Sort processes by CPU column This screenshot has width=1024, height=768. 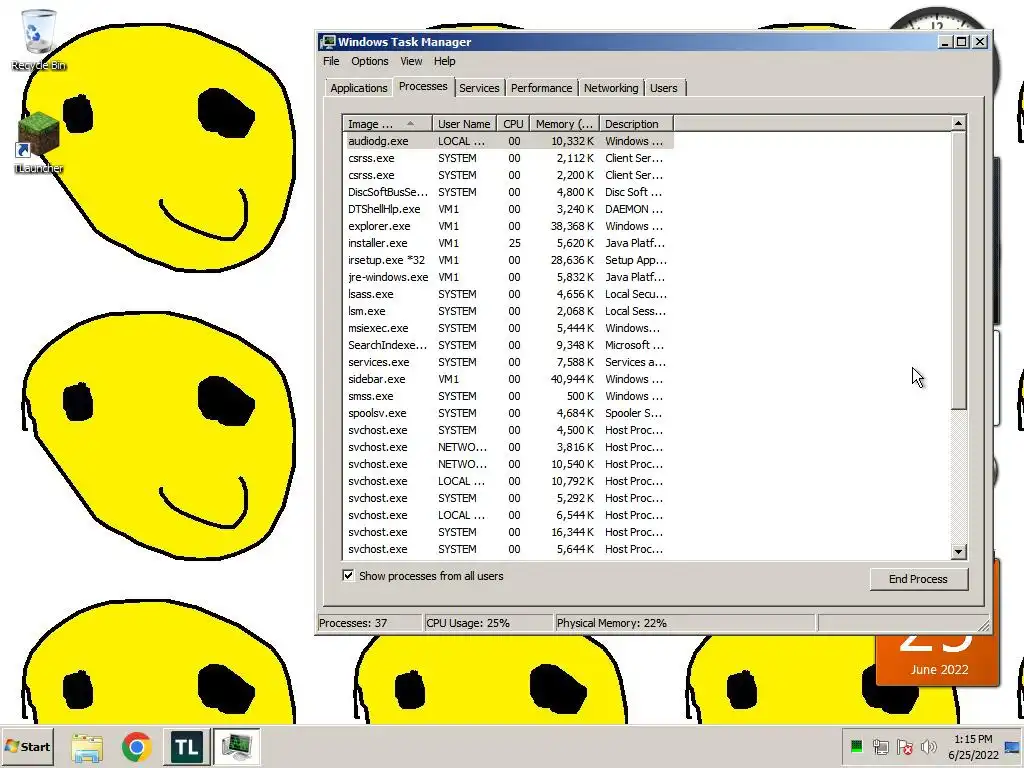513,123
